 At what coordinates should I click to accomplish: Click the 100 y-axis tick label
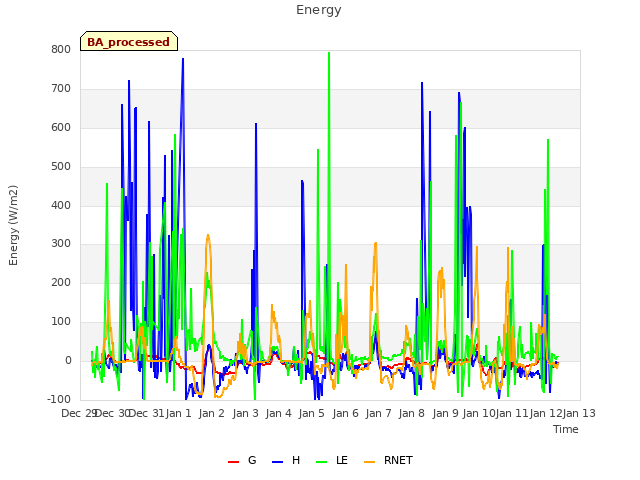point(61,322)
